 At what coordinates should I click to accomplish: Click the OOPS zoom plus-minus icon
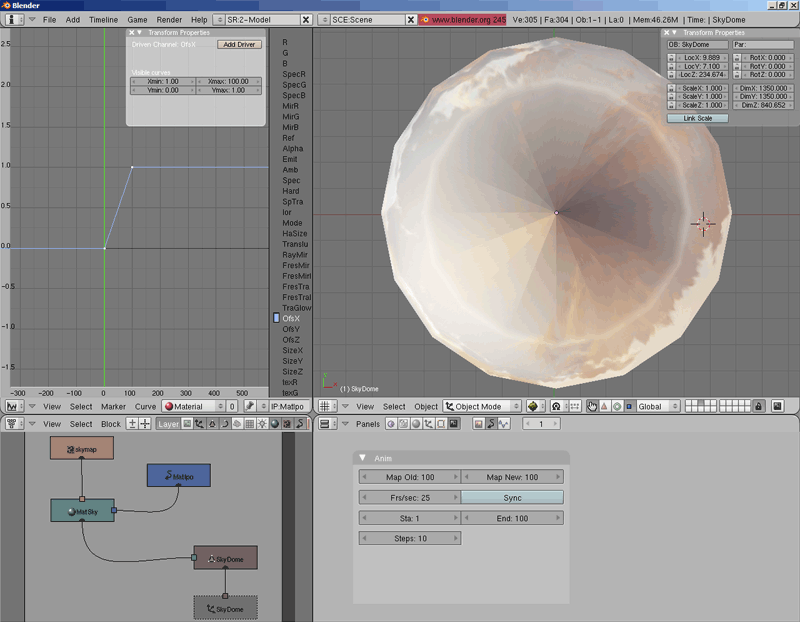click(132, 424)
